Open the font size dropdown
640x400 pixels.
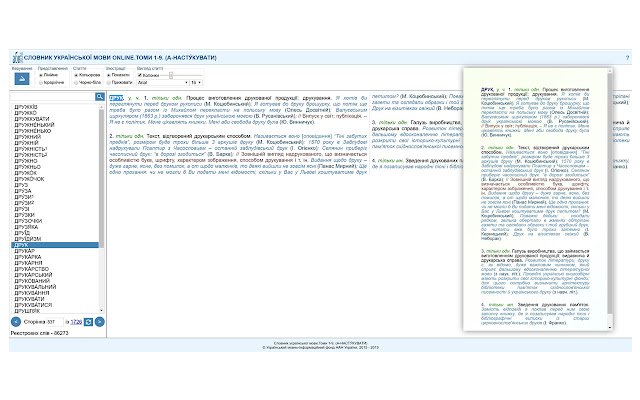(x=196, y=82)
